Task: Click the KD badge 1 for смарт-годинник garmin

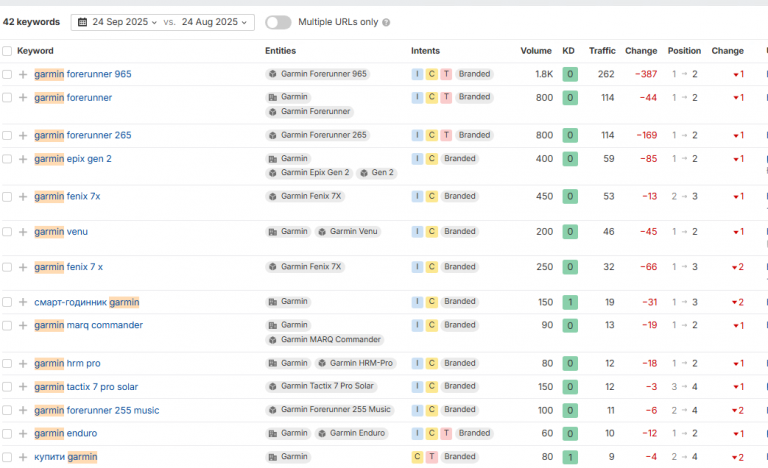Action: (x=570, y=302)
